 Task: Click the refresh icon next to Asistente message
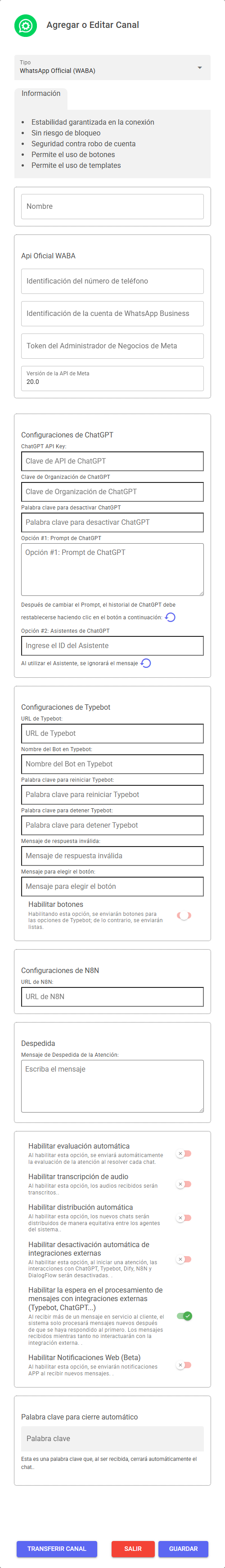146,663
